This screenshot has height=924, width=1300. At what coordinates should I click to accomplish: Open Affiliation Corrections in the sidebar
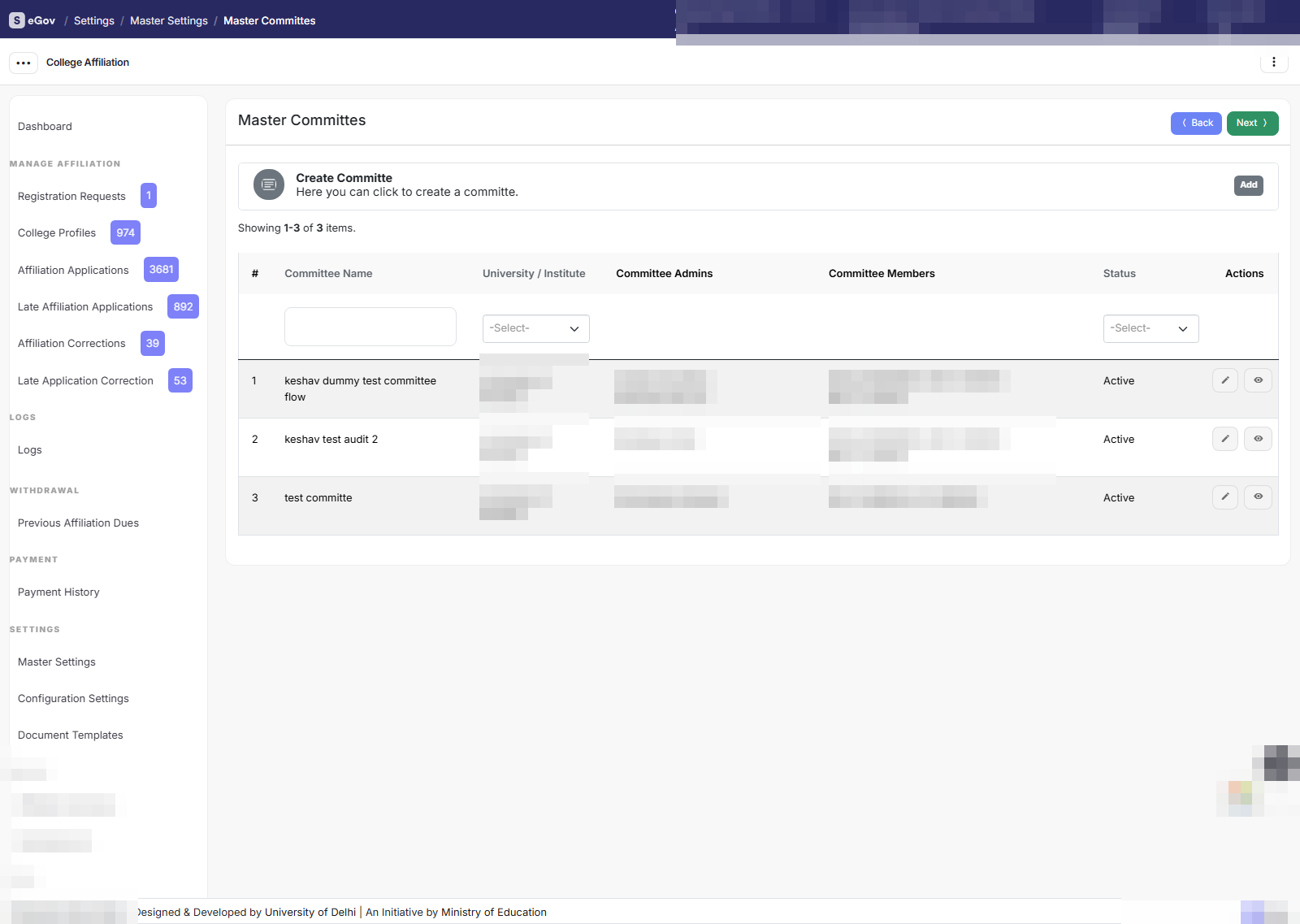(x=71, y=344)
